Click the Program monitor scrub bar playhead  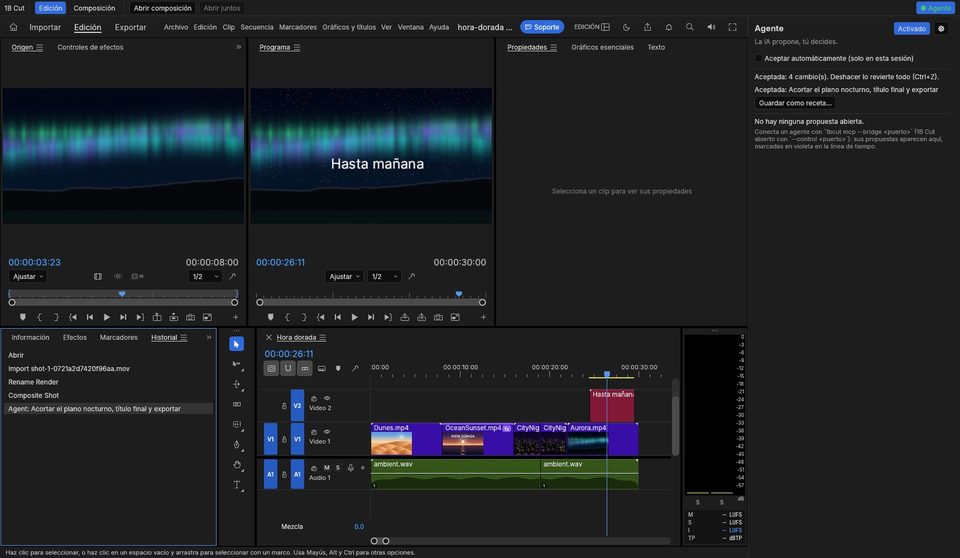click(x=459, y=294)
